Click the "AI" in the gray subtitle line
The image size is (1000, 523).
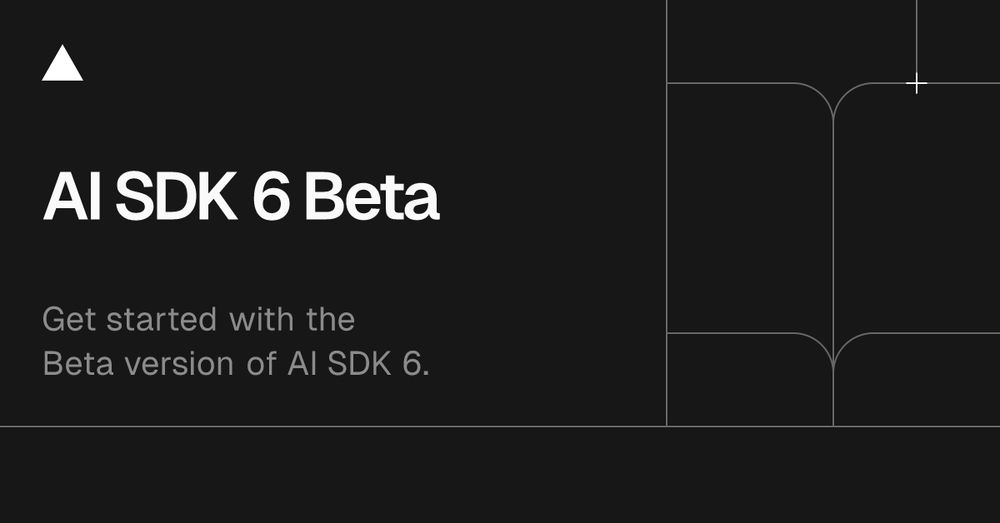point(302,364)
